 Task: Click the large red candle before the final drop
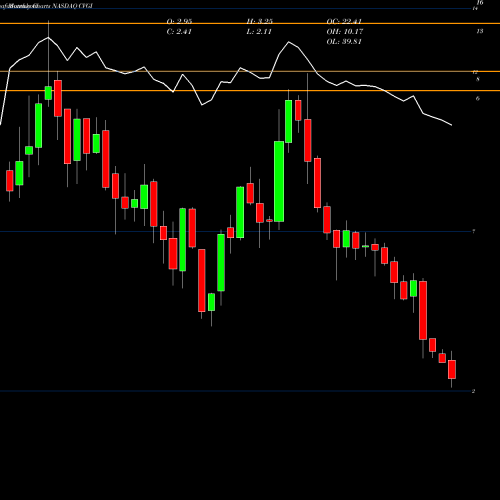[x=423, y=310]
